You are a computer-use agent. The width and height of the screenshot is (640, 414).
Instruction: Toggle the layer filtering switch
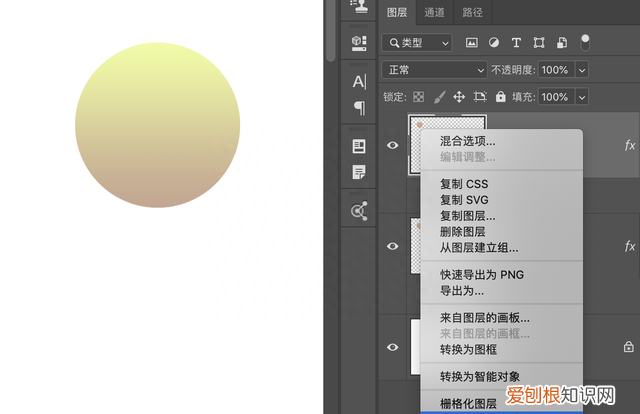click(585, 42)
